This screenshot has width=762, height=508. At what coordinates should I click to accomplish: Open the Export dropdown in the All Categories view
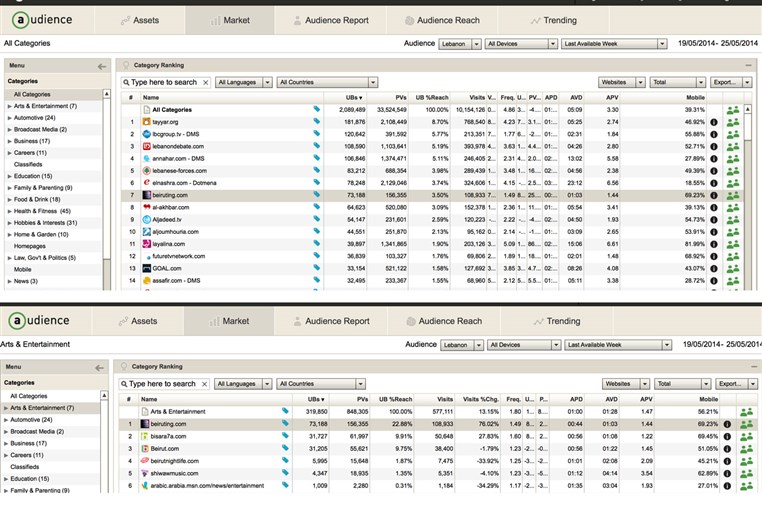coord(731,82)
